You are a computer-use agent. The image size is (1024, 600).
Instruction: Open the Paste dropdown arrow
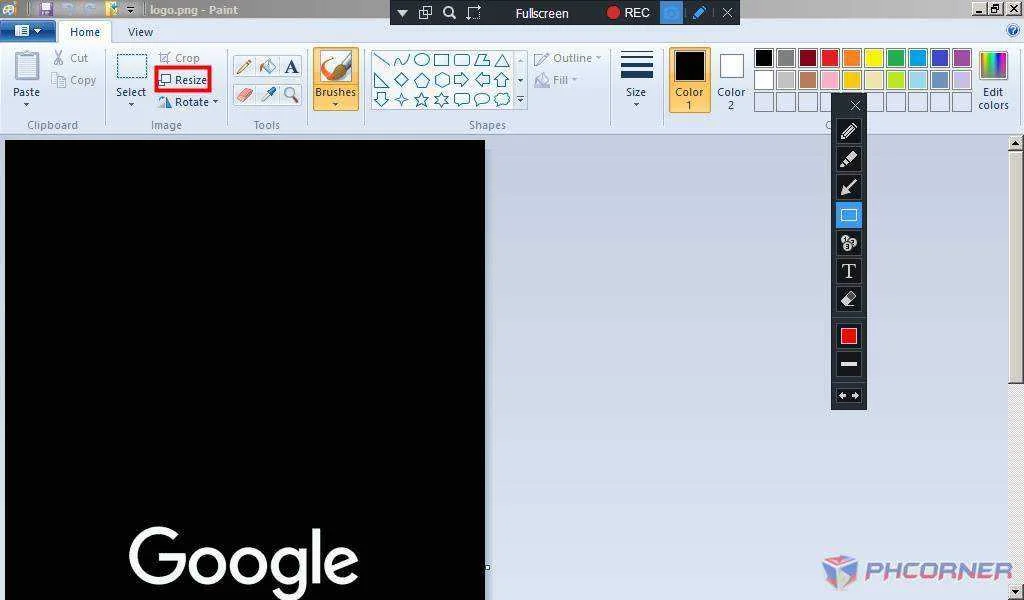pyautogui.click(x=26, y=105)
